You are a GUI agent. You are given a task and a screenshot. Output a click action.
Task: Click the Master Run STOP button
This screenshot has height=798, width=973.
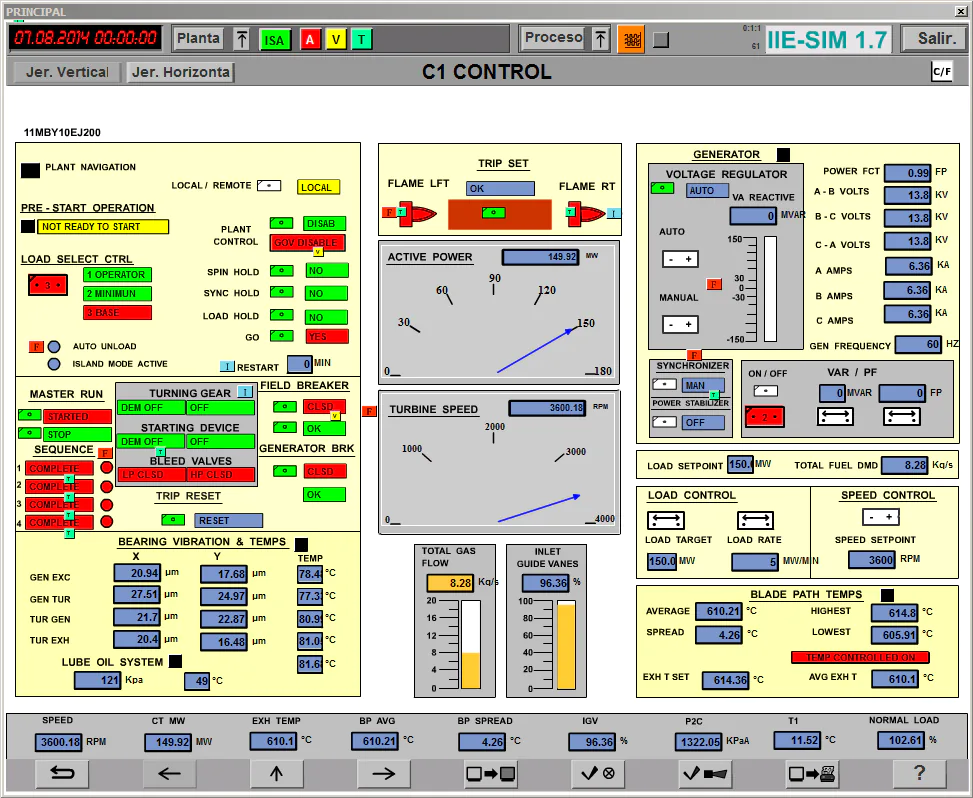pyautogui.click(x=78, y=434)
